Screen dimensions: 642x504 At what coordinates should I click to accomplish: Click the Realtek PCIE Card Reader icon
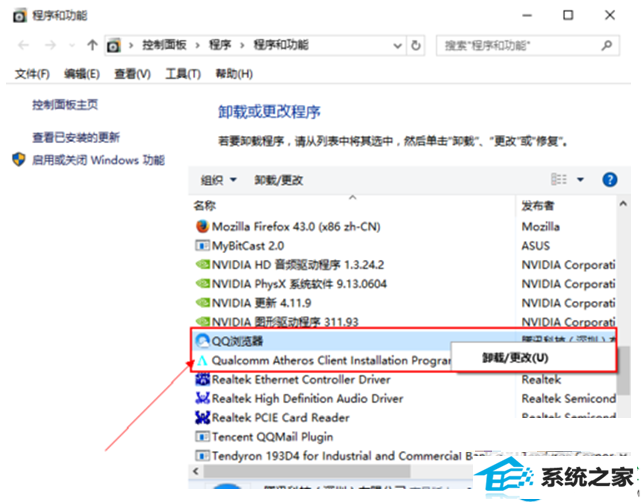click(203, 418)
